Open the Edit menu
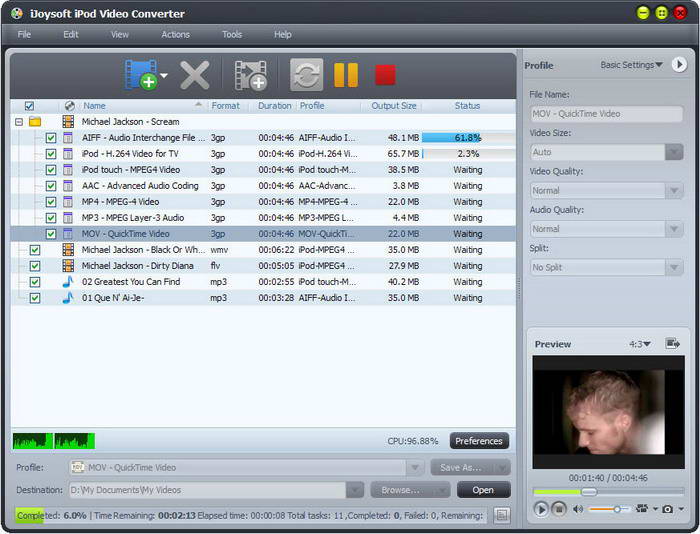700x534 pixels. (71, 34)
